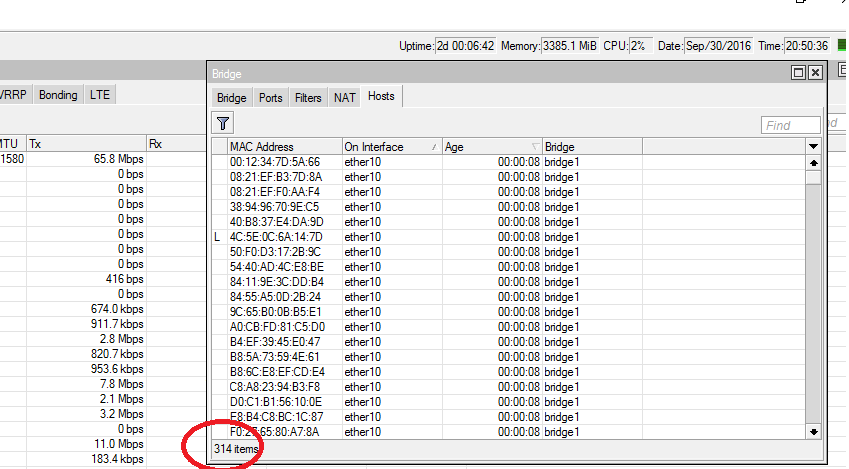Select local host row 4C:5E:0C:6A:14:7D
The width and height of the screenshot is (849, 469).
click(x=508, y=237)
